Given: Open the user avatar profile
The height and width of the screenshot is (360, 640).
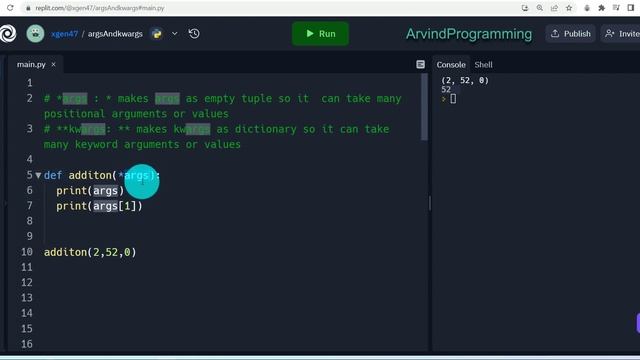Looking at the screenshot, I should [36, 33].
